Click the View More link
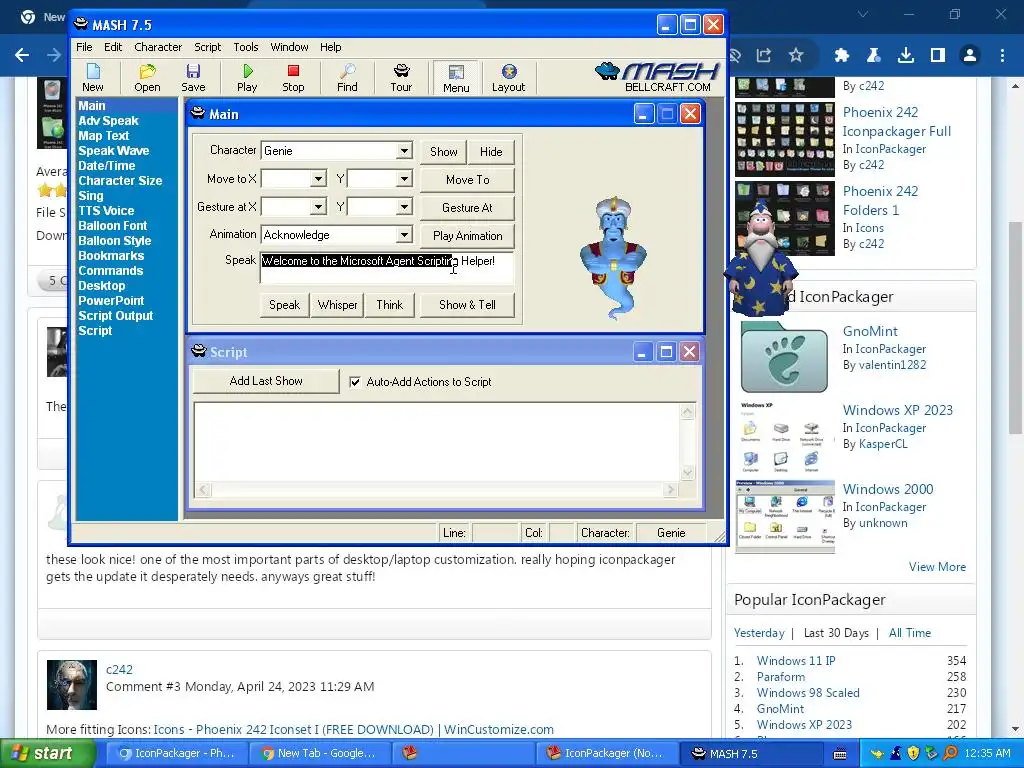 937,567
